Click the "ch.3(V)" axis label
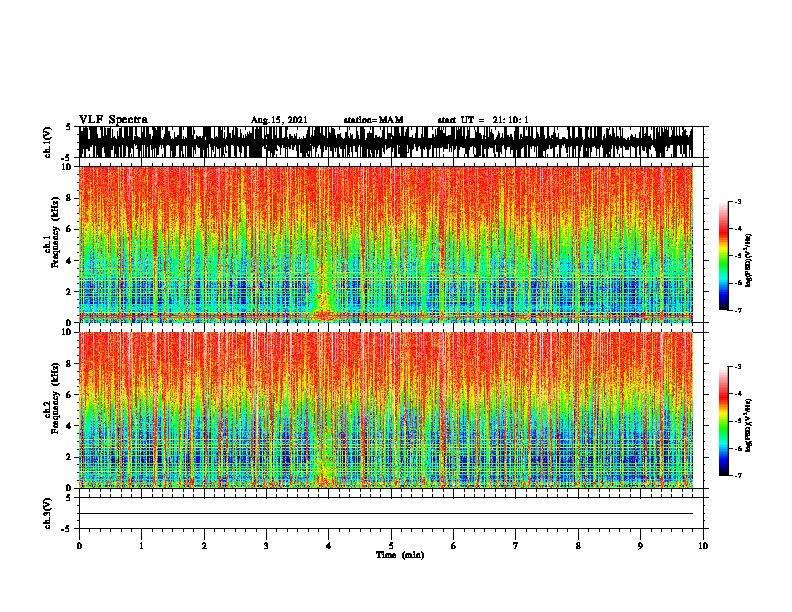This screenshot has width=792, height=612. [47, 513]
